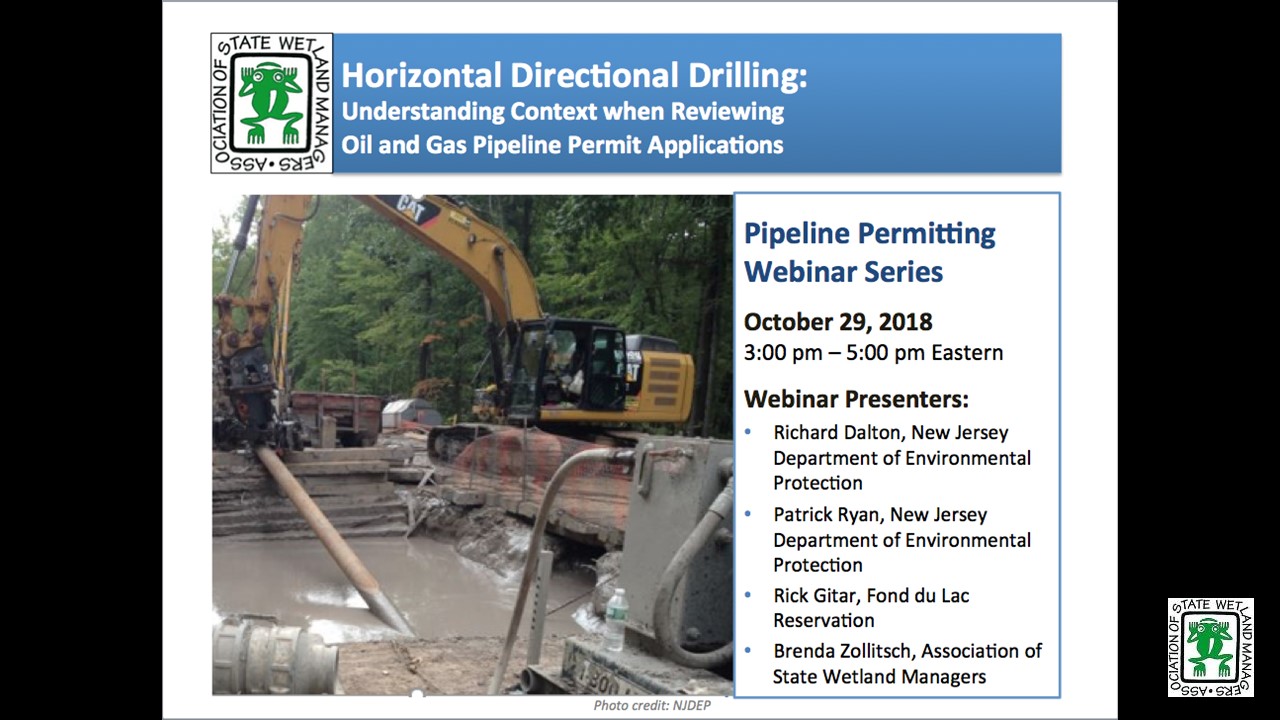The image size is (1280, 720).
Task: Select the 'Horizontal Directional Drilling:' title text
Action: (574, 76)
